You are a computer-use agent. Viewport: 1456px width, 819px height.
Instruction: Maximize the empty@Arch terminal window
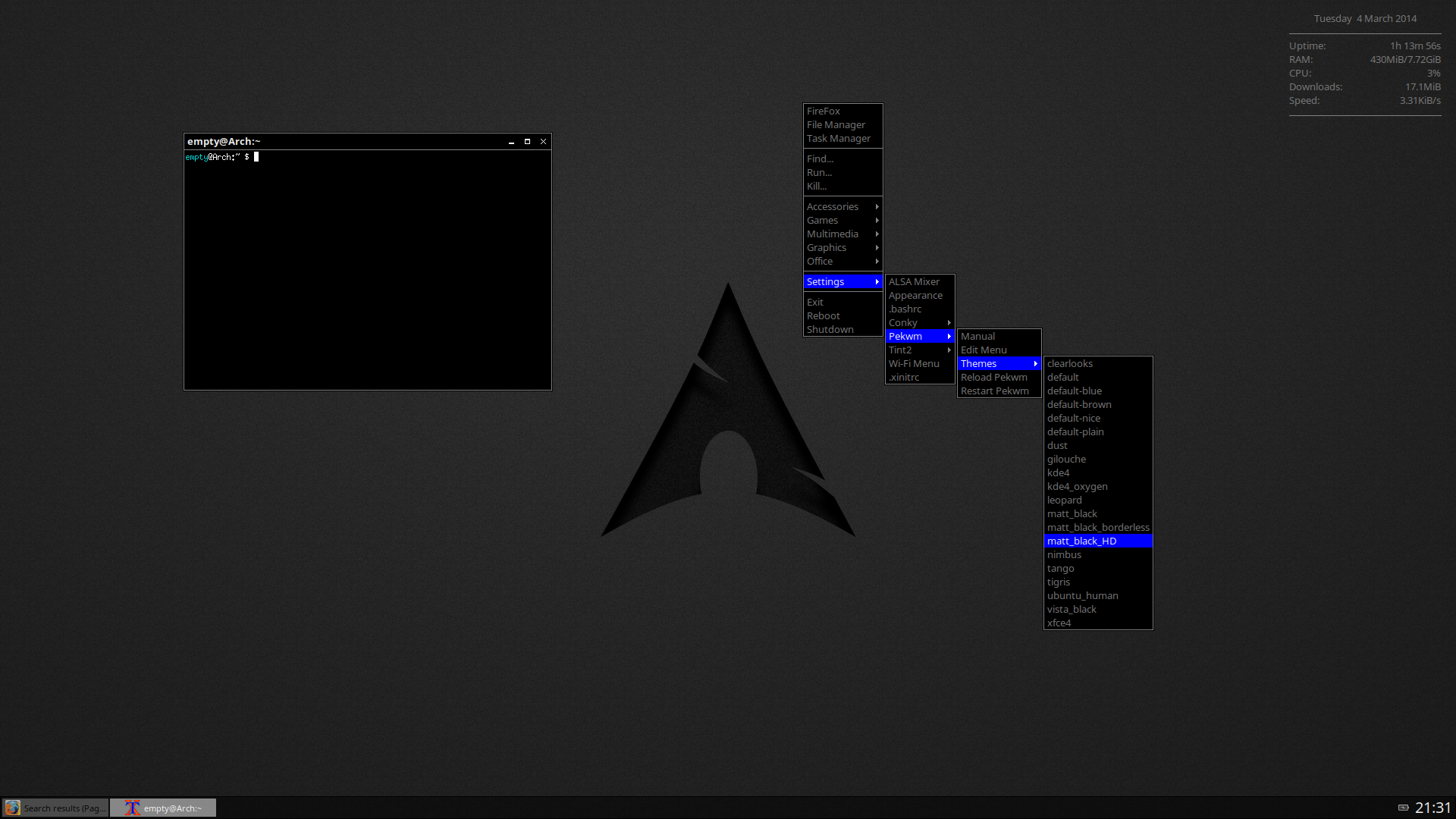tap(527, 142)
